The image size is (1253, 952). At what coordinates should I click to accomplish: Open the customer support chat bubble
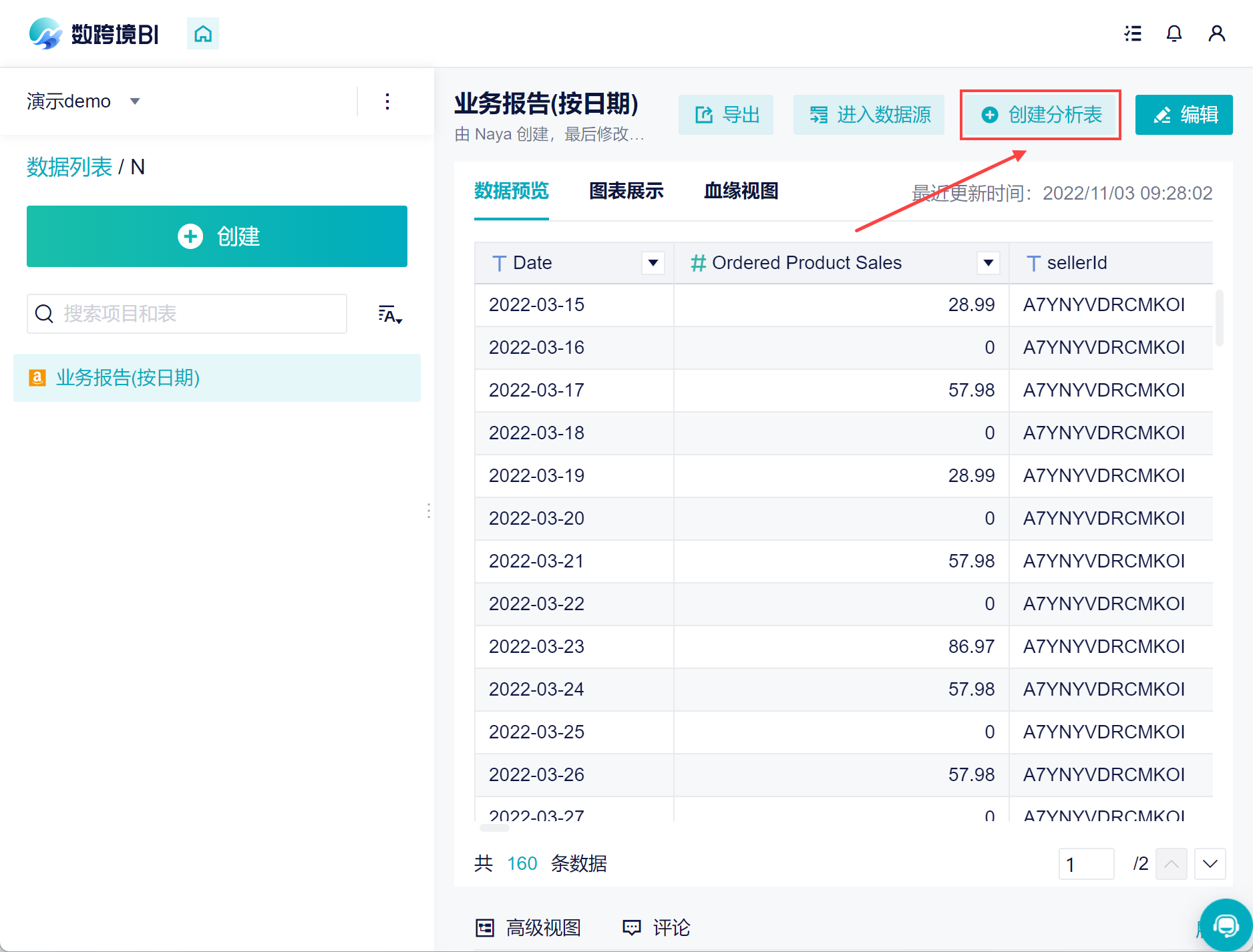(1226, 925)
